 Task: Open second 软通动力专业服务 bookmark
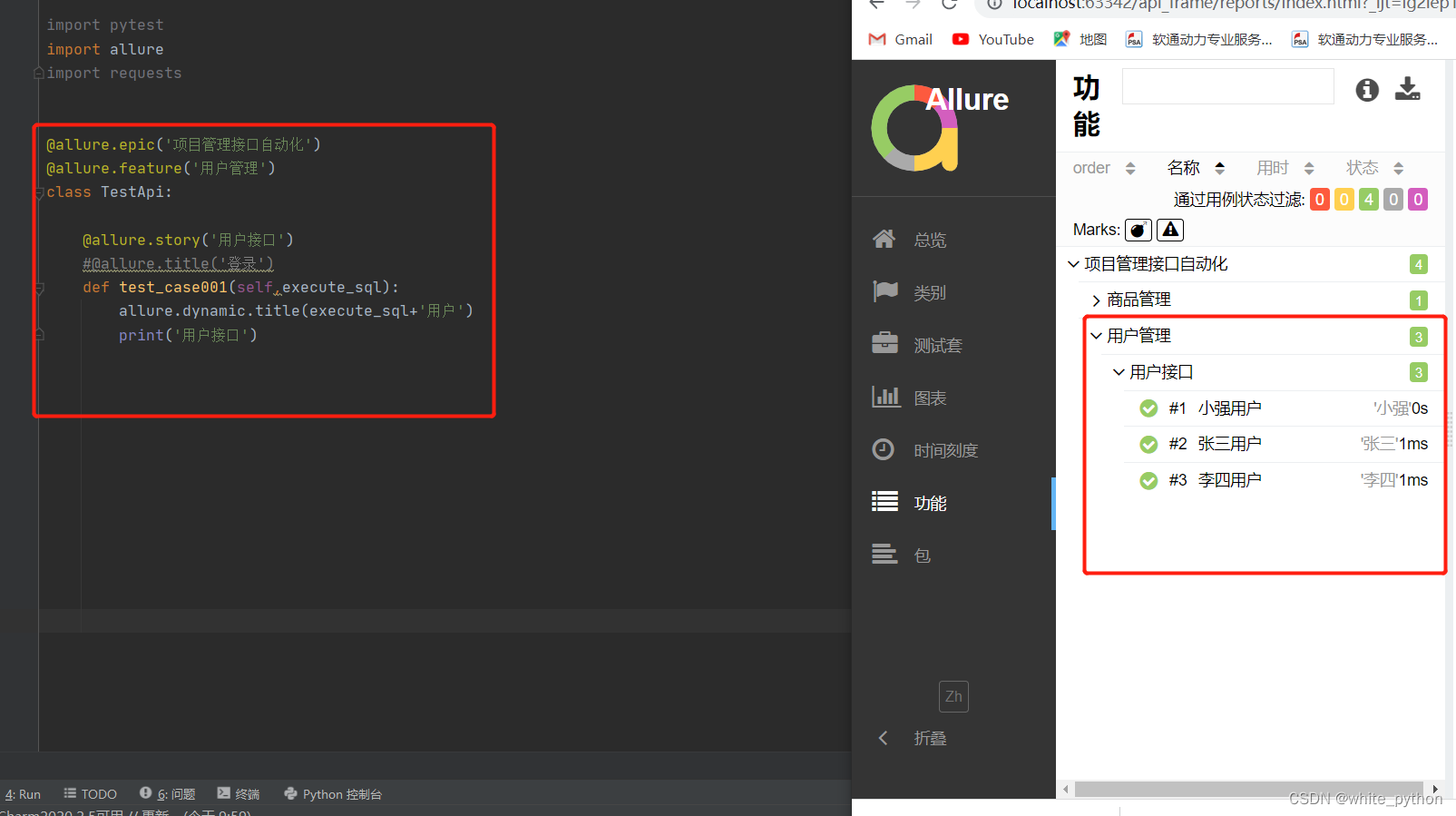point(1365,39)
